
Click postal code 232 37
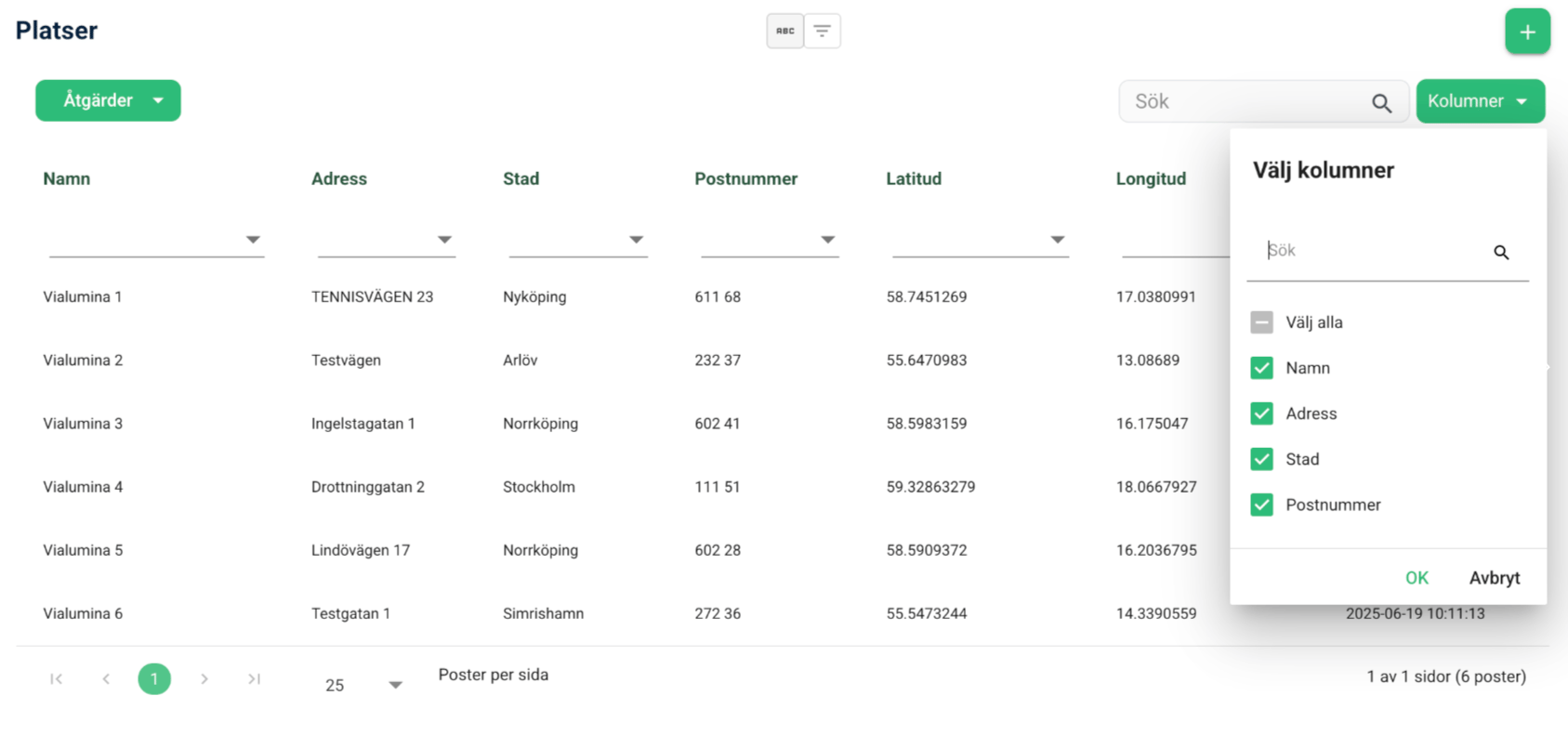pos(718,361)
